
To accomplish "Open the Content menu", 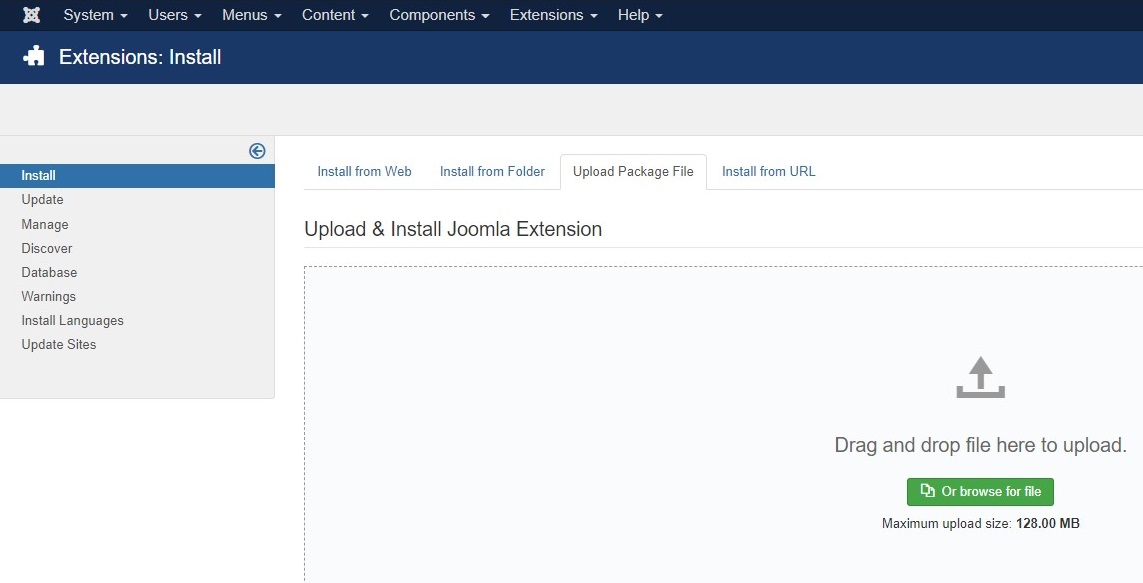I will pos(335,15).
